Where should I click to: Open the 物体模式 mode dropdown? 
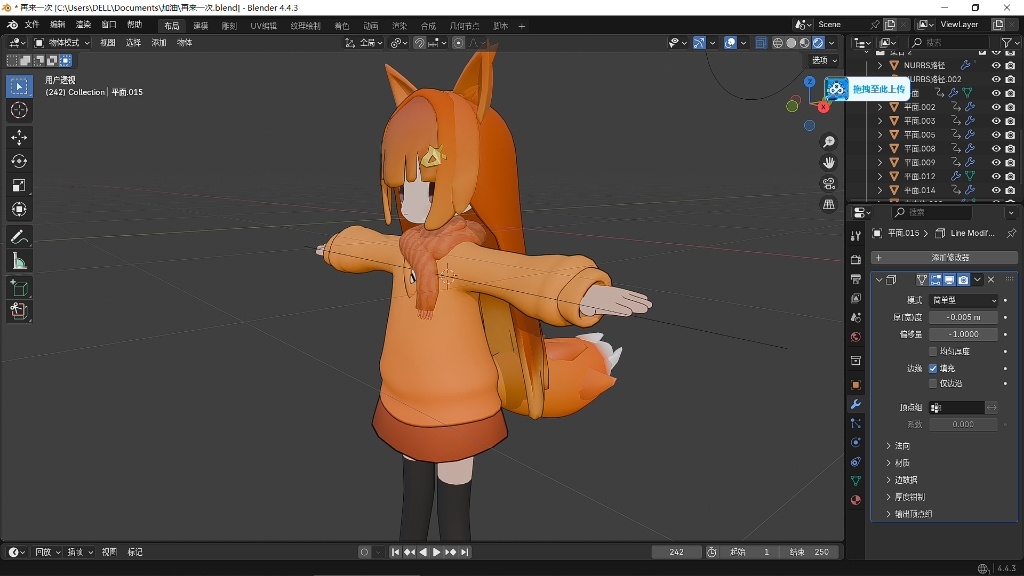(62, 43)
